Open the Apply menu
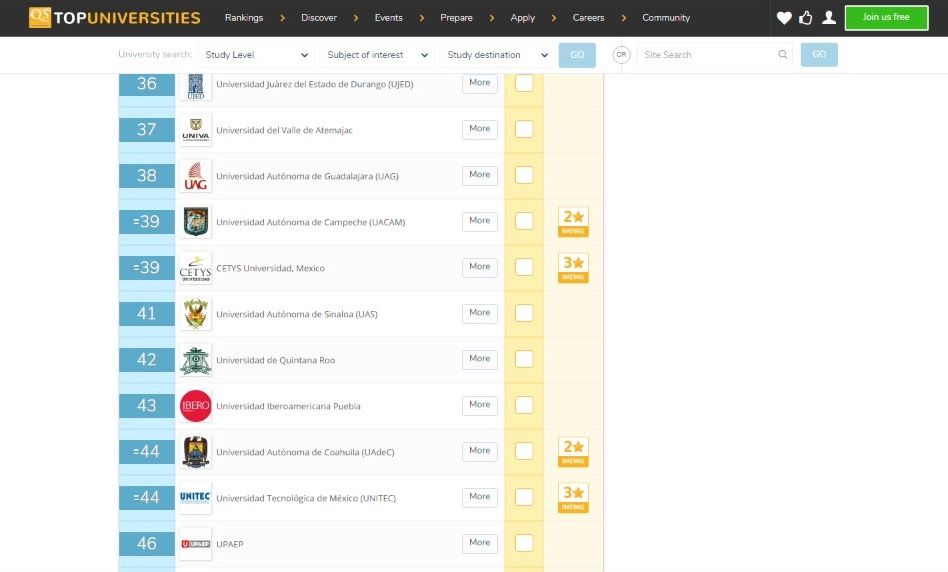The height and width of the screenshot is (572, 948). 522,18
